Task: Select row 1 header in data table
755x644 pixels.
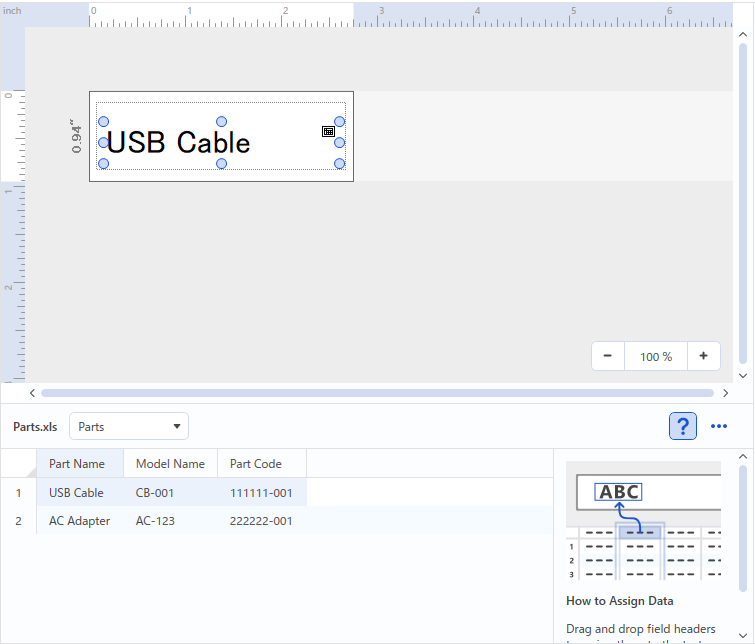Action: [x=18, y=493]
